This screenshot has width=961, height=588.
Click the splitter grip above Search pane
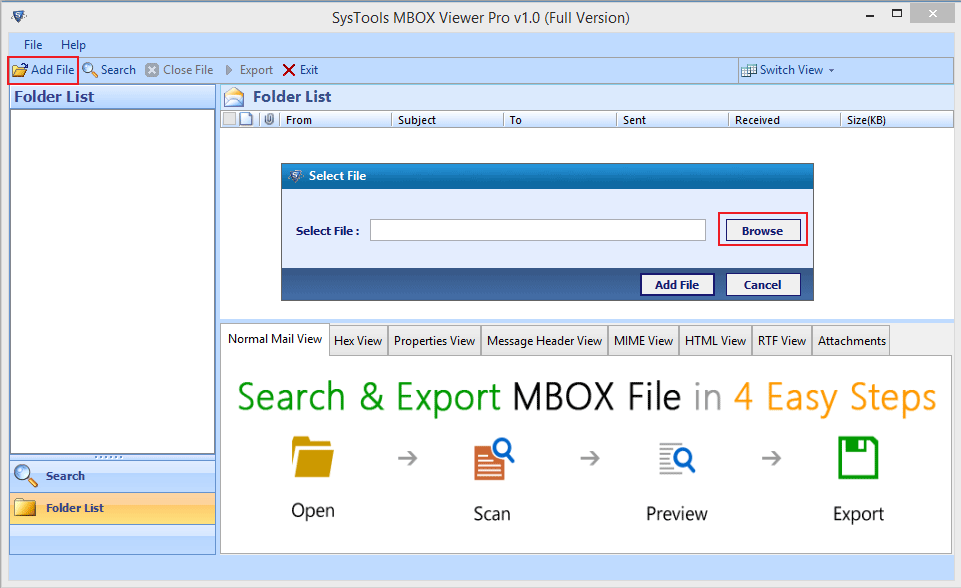[x=108, y=457]
